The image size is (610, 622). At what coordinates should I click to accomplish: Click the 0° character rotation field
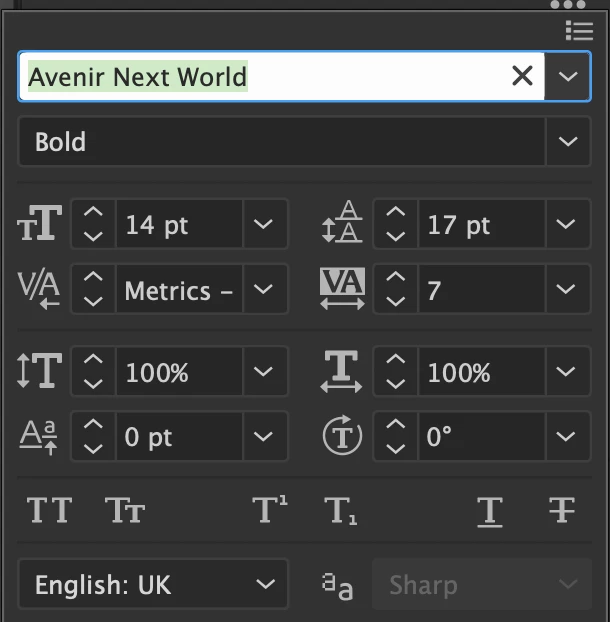click(481, 437)
